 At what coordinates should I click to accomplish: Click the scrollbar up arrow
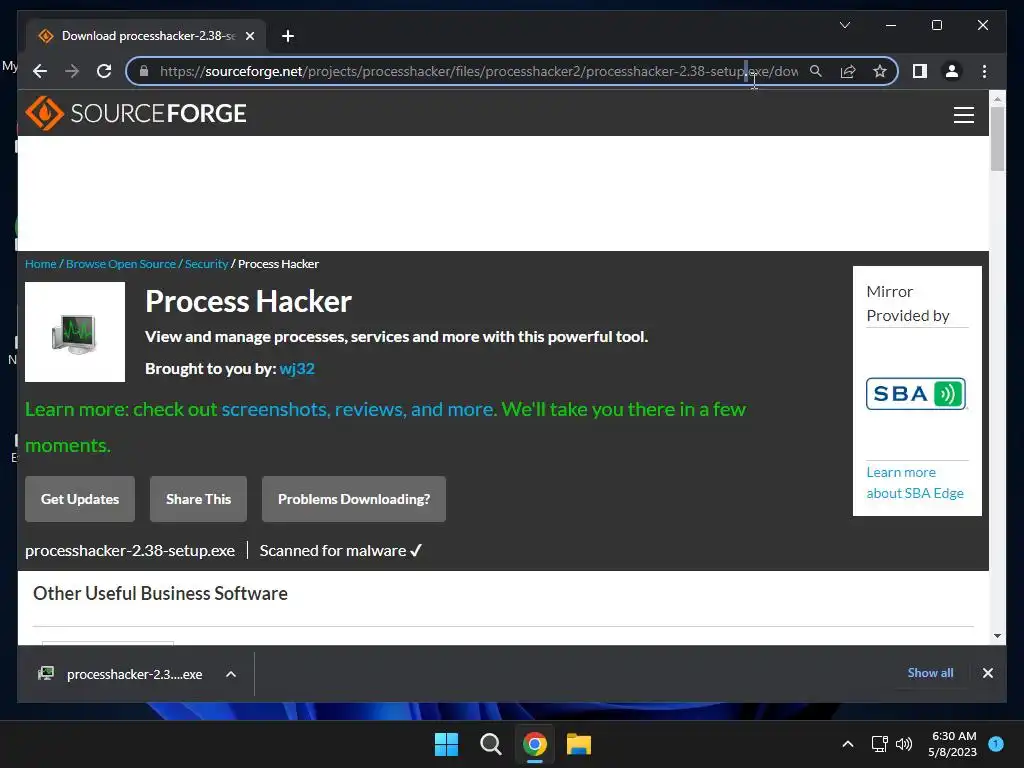(x=997, y=99)
